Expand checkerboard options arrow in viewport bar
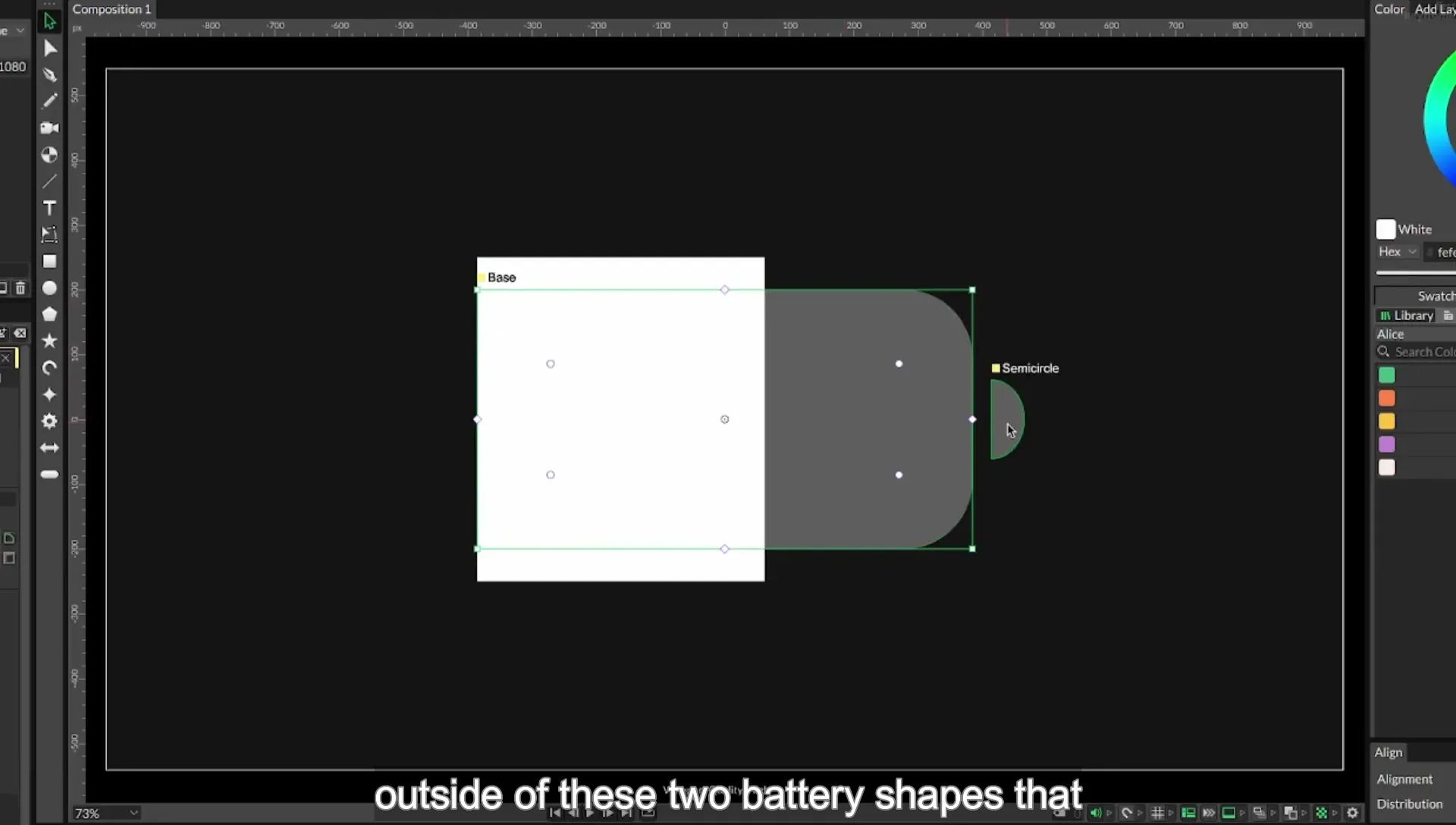 (x=1335, y=813)
